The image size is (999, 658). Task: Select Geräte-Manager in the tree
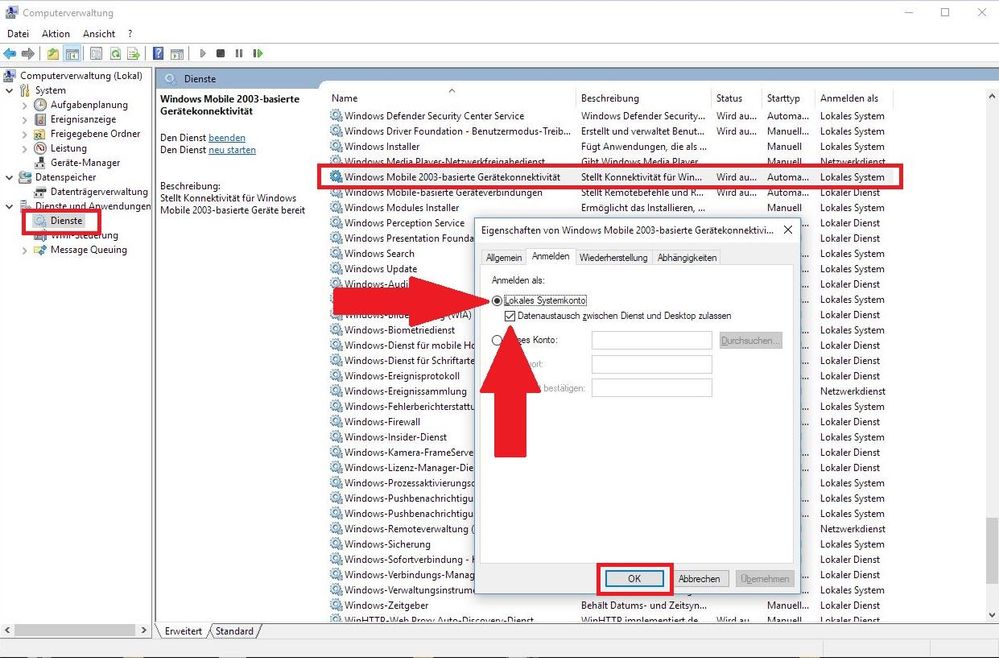click(84, 162)
